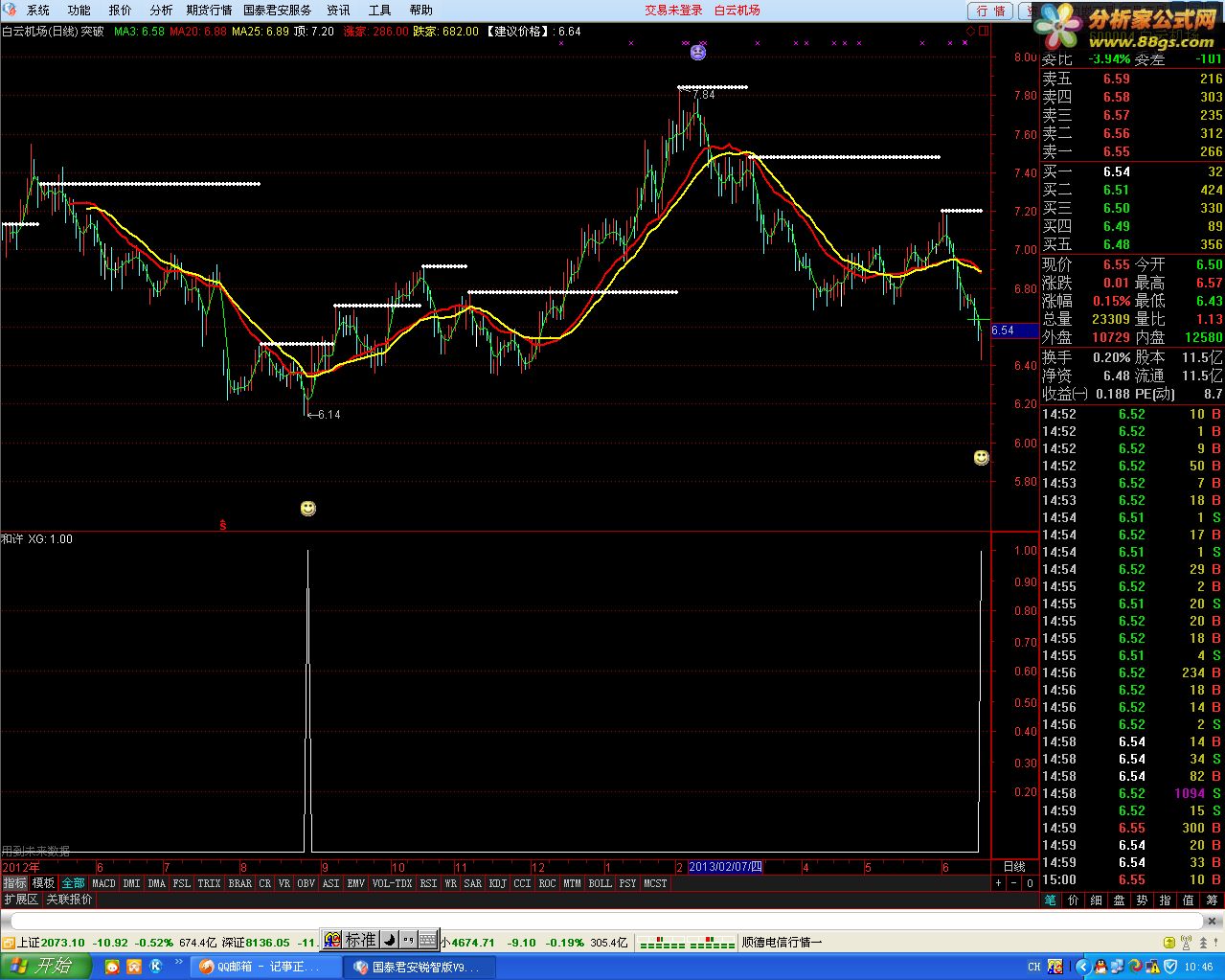Select the 指标 tab
Viewport: 1225px width, 980px height.
pos(14,883)
